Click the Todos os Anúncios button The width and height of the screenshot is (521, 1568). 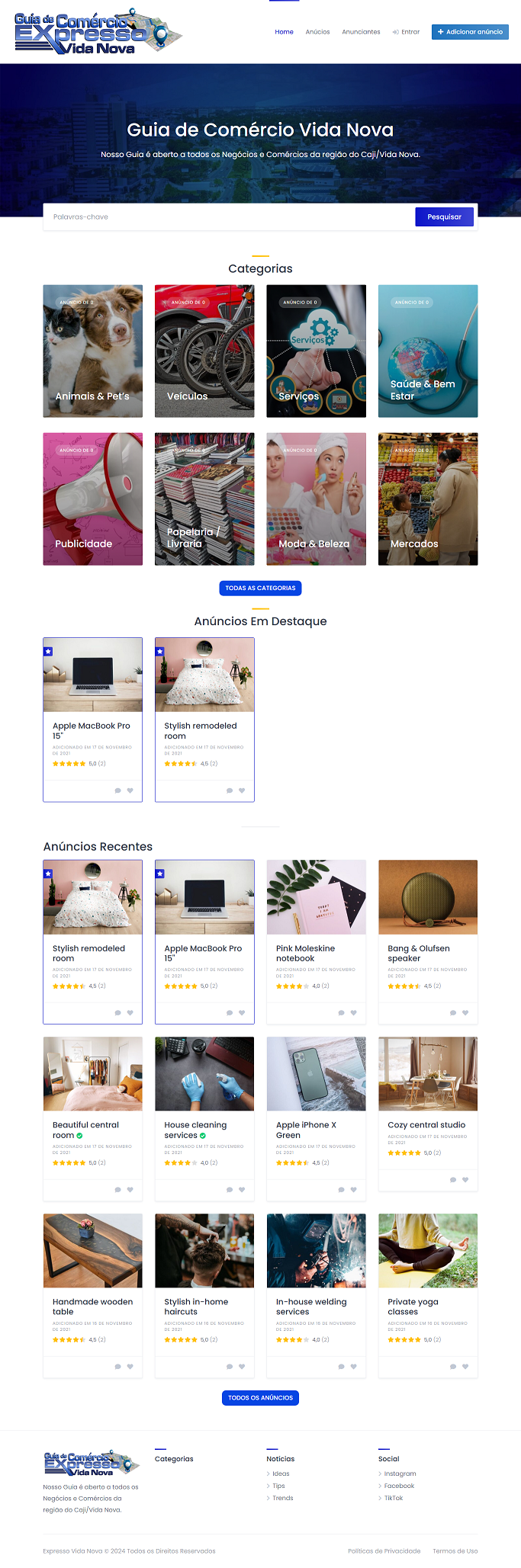click(260, 1397)
